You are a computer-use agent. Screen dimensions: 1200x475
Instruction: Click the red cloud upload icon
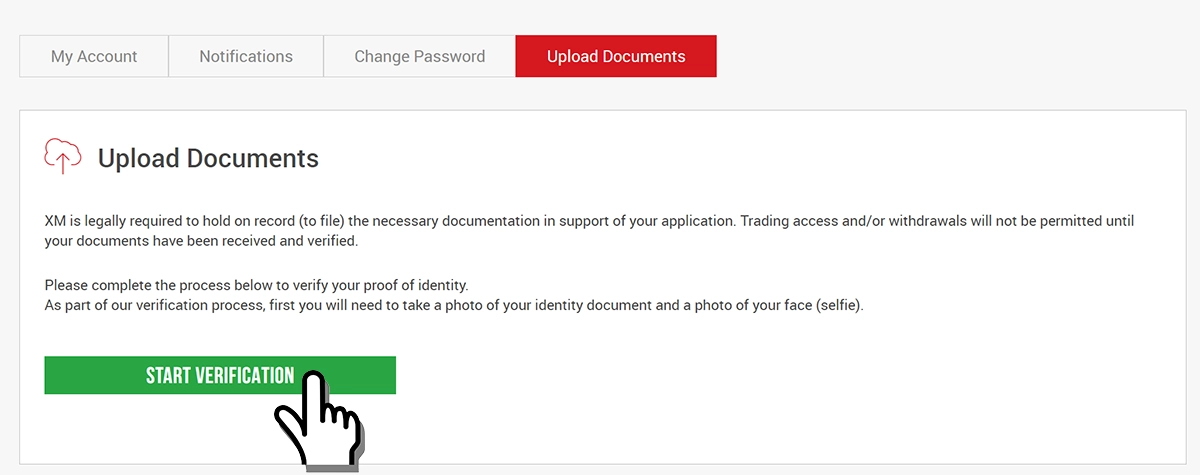(63, 156)
